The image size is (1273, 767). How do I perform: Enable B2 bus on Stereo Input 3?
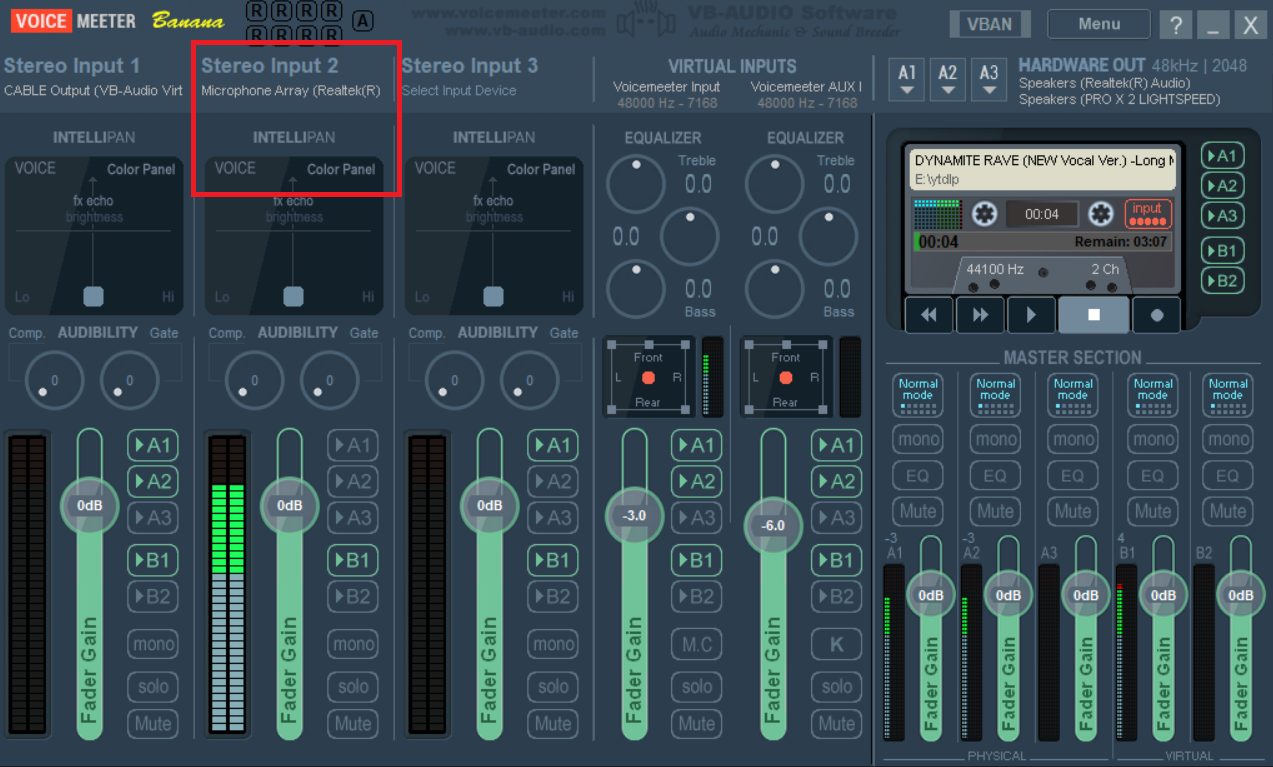pos(552,597)
